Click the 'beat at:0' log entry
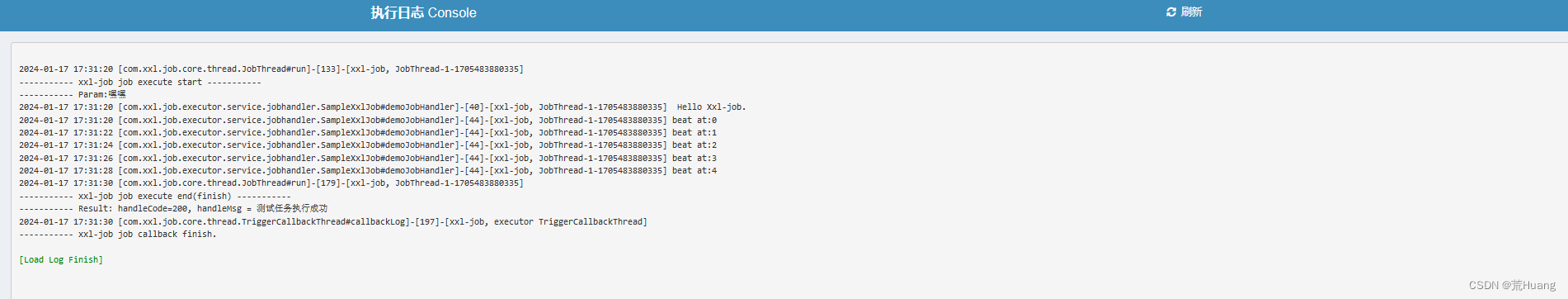 coord(695,120)
